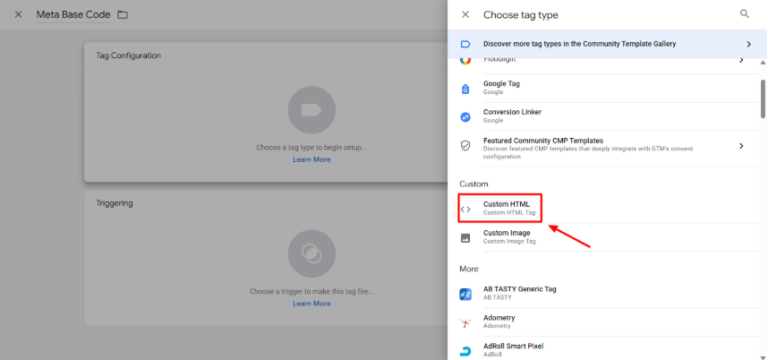The image size is (768, 360).
Task: Click the Custom Image icon
Action: click(x=465, y=238)
